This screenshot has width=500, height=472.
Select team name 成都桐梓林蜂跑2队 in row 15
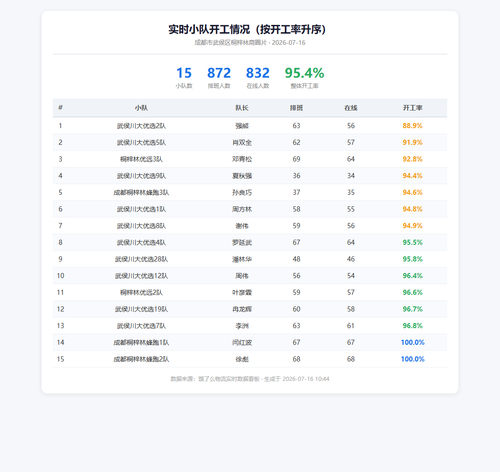tap(141, 359)
